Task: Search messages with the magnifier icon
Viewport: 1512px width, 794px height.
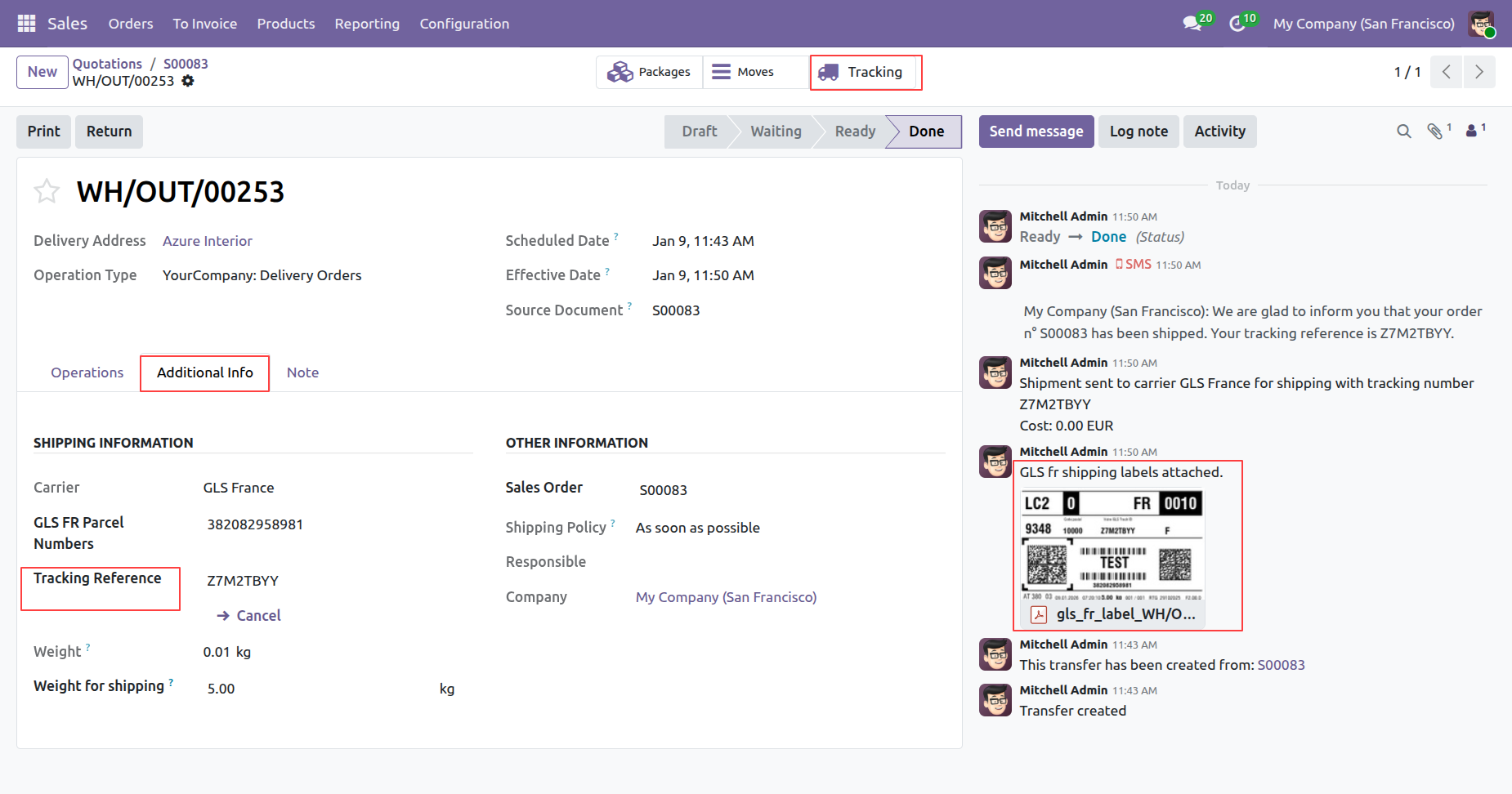Action: (1403, 132)
